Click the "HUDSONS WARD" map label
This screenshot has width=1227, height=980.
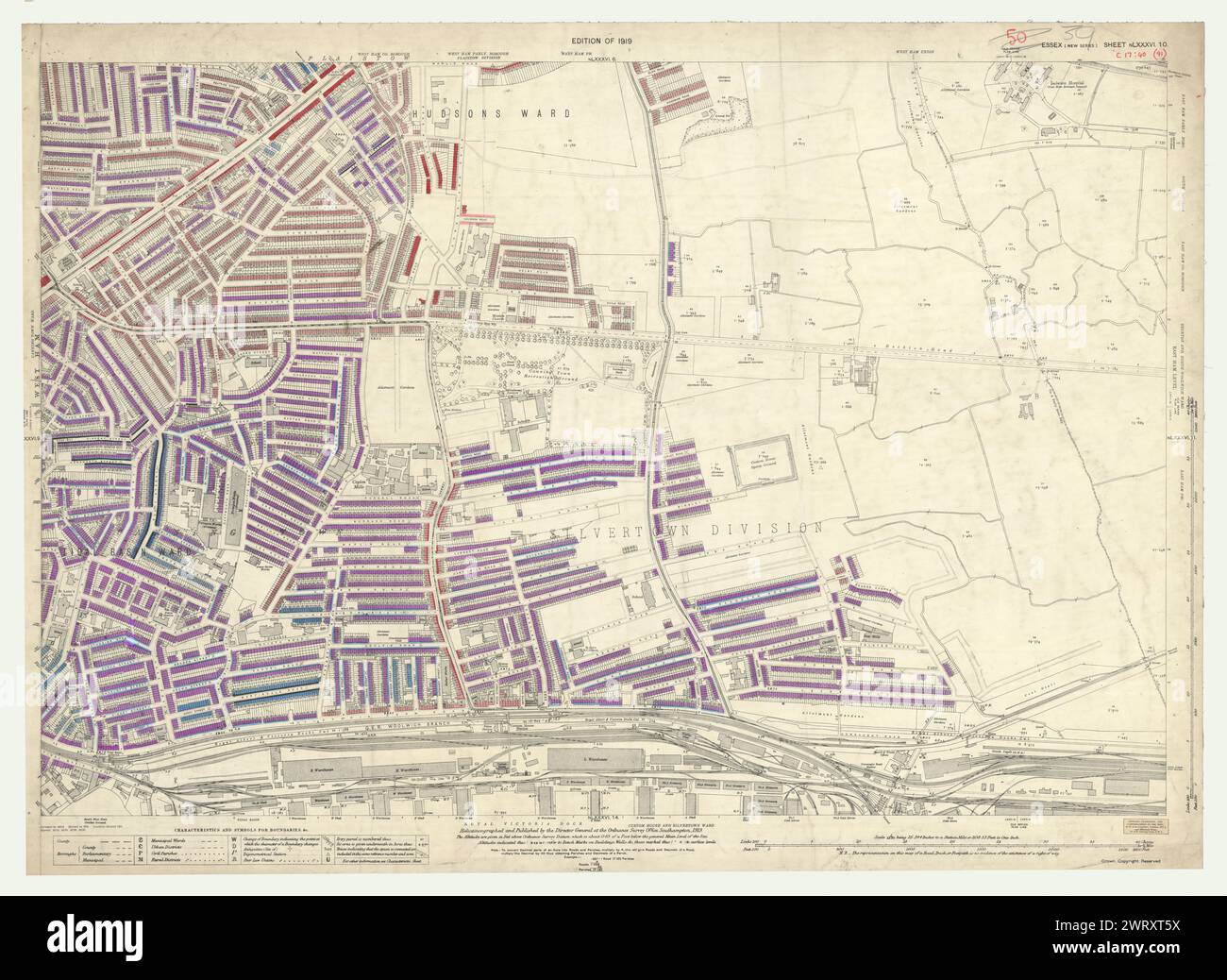492,113
